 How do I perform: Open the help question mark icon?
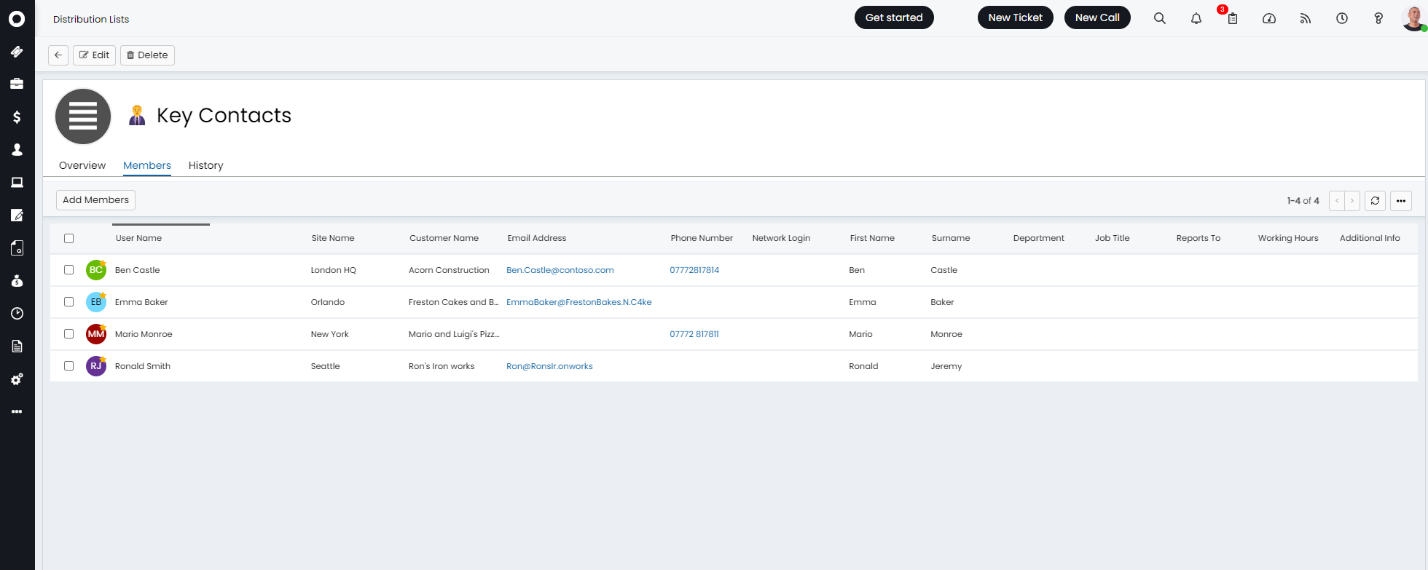pyautogui.click(x=1378, y=18)
